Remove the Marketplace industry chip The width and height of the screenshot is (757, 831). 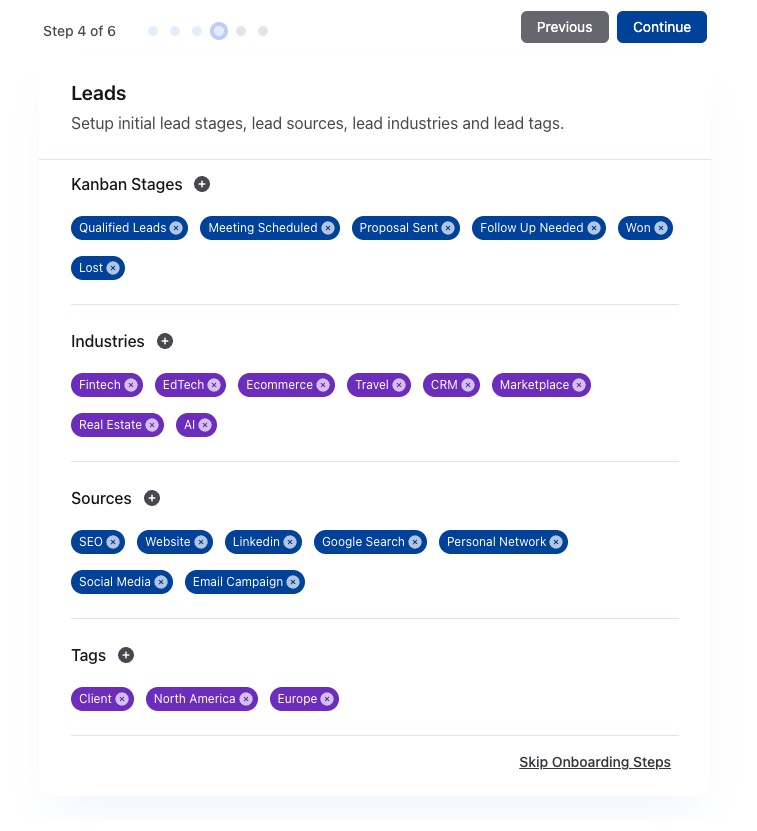point(579,385)
